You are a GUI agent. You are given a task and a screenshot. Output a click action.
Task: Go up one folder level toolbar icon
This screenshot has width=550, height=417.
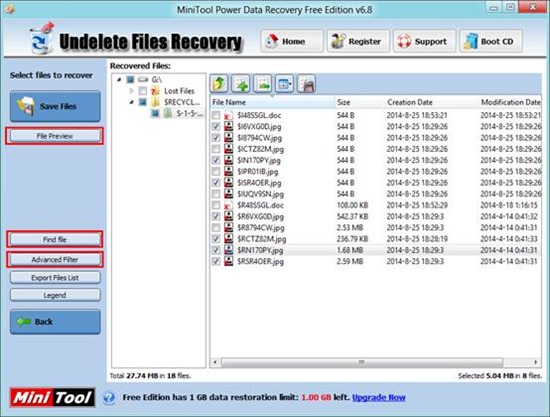pos(219,84)
